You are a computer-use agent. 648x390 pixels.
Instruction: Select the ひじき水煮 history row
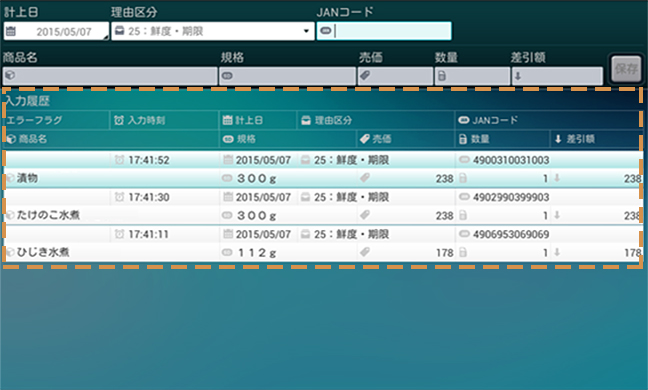322,243
